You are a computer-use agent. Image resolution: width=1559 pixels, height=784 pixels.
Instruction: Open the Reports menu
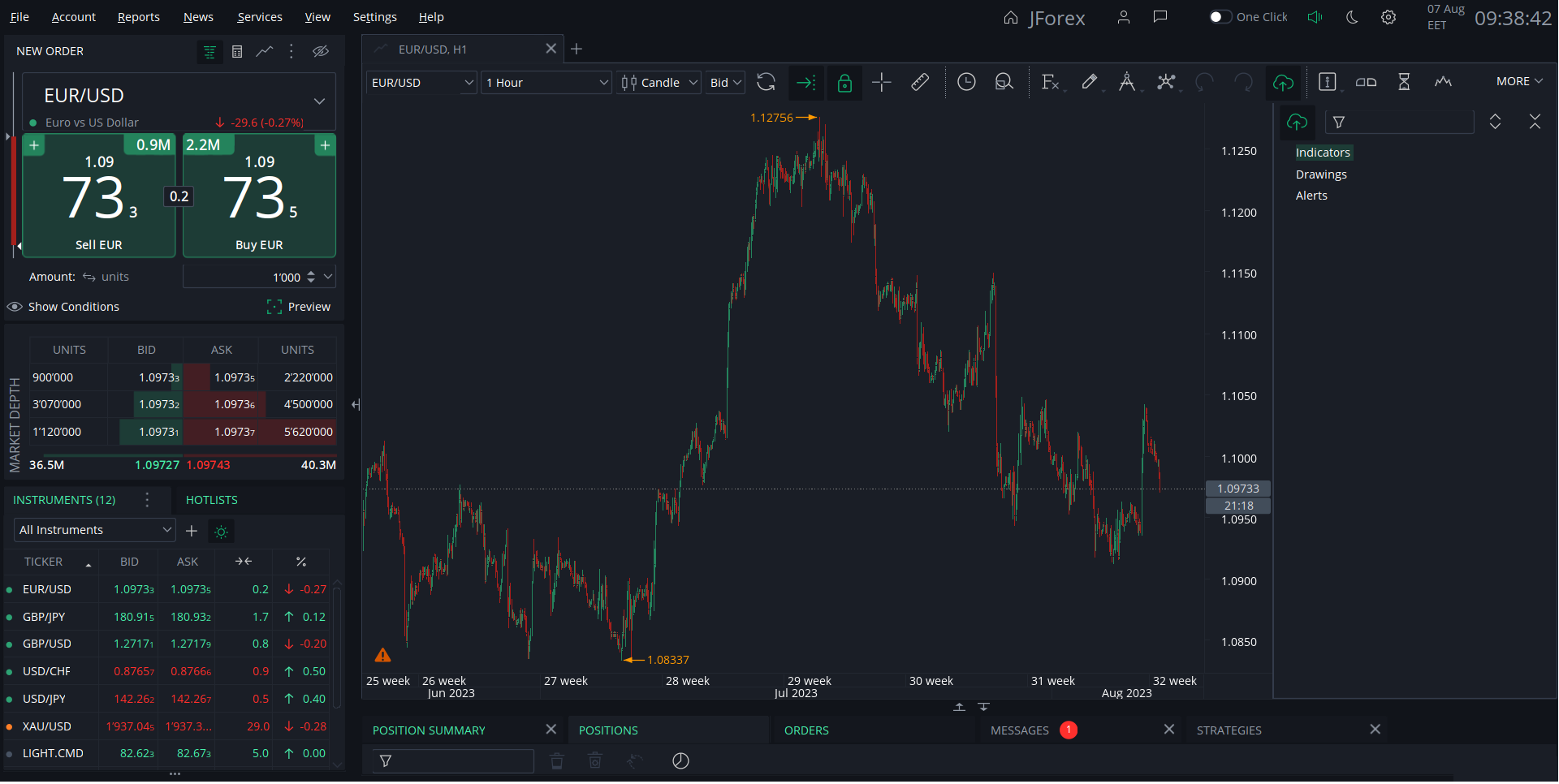[x=139, y=17]
